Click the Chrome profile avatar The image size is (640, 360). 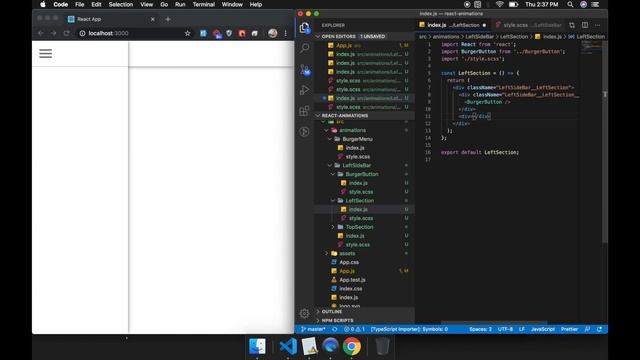tap(273, 33)
